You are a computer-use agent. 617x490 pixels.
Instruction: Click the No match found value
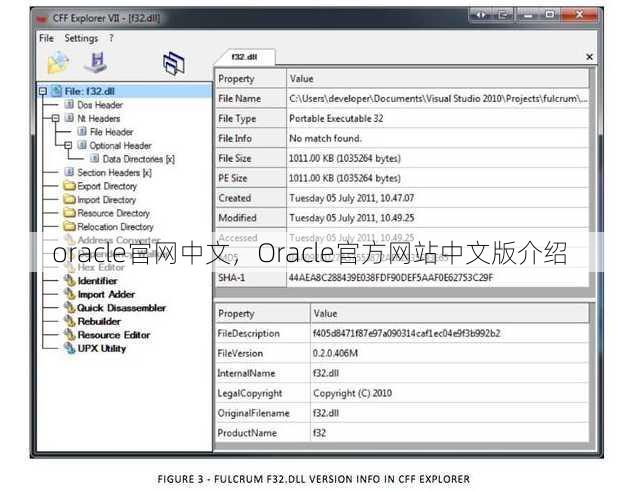point(325,139)
